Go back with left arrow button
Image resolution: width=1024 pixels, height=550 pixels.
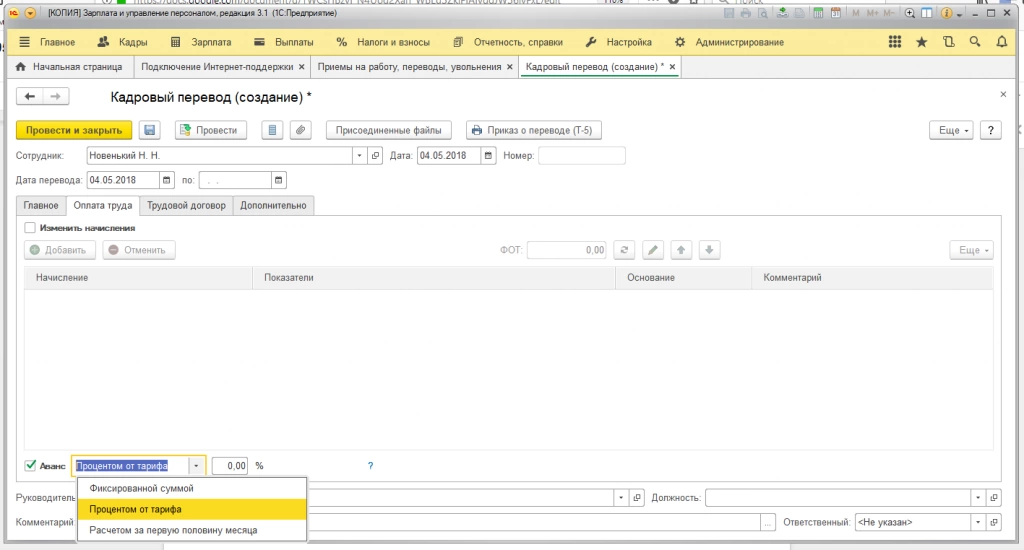pos(29,97)
